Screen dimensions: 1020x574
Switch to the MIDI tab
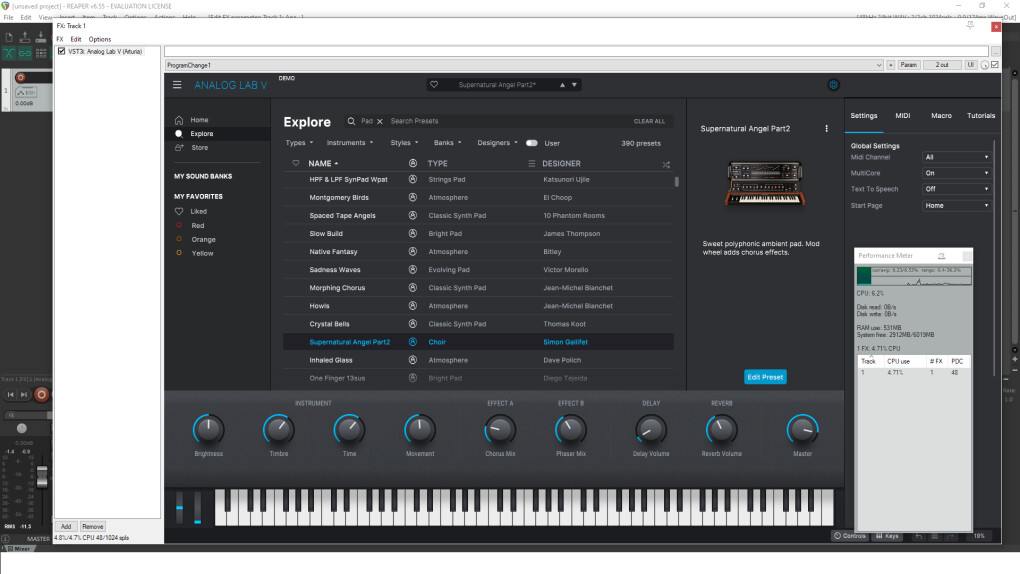click(x=903, y=116)
